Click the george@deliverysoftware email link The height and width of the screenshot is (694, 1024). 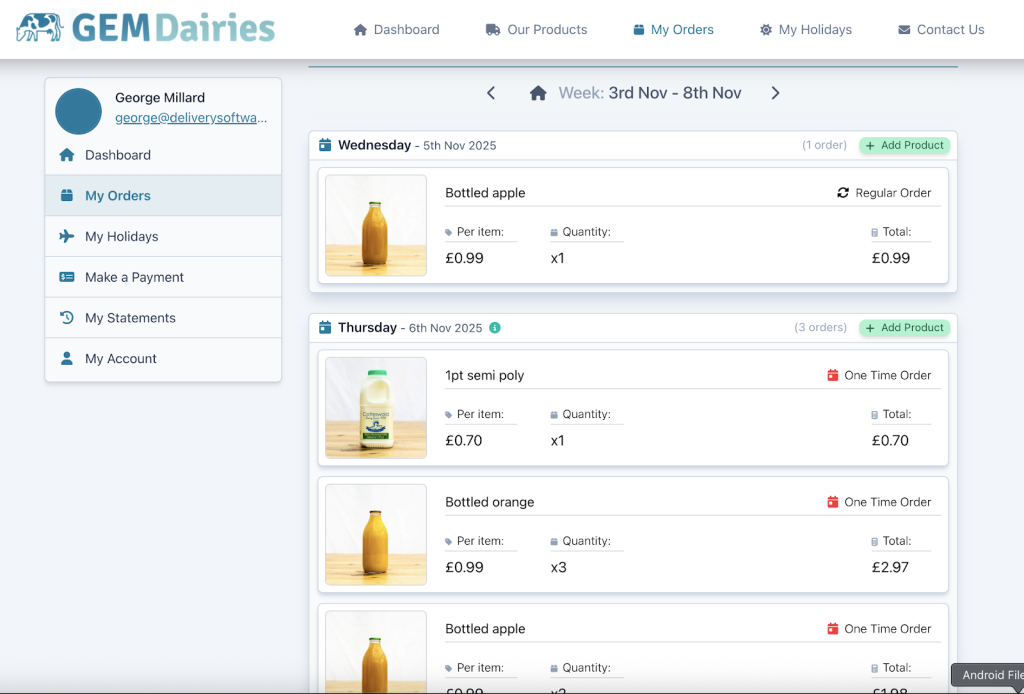[x=190, y=118]
